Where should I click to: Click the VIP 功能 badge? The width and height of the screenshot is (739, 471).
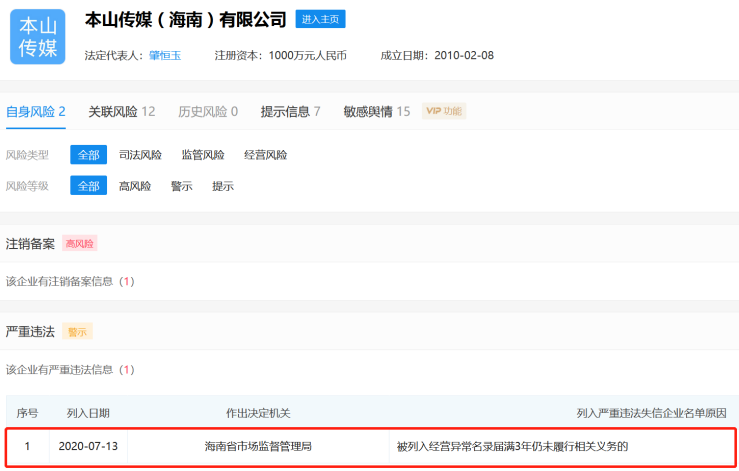(444, 111)
